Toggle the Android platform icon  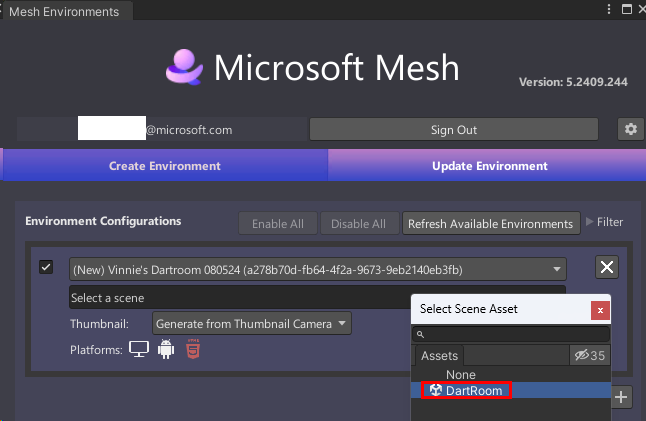tap(166, 349)
